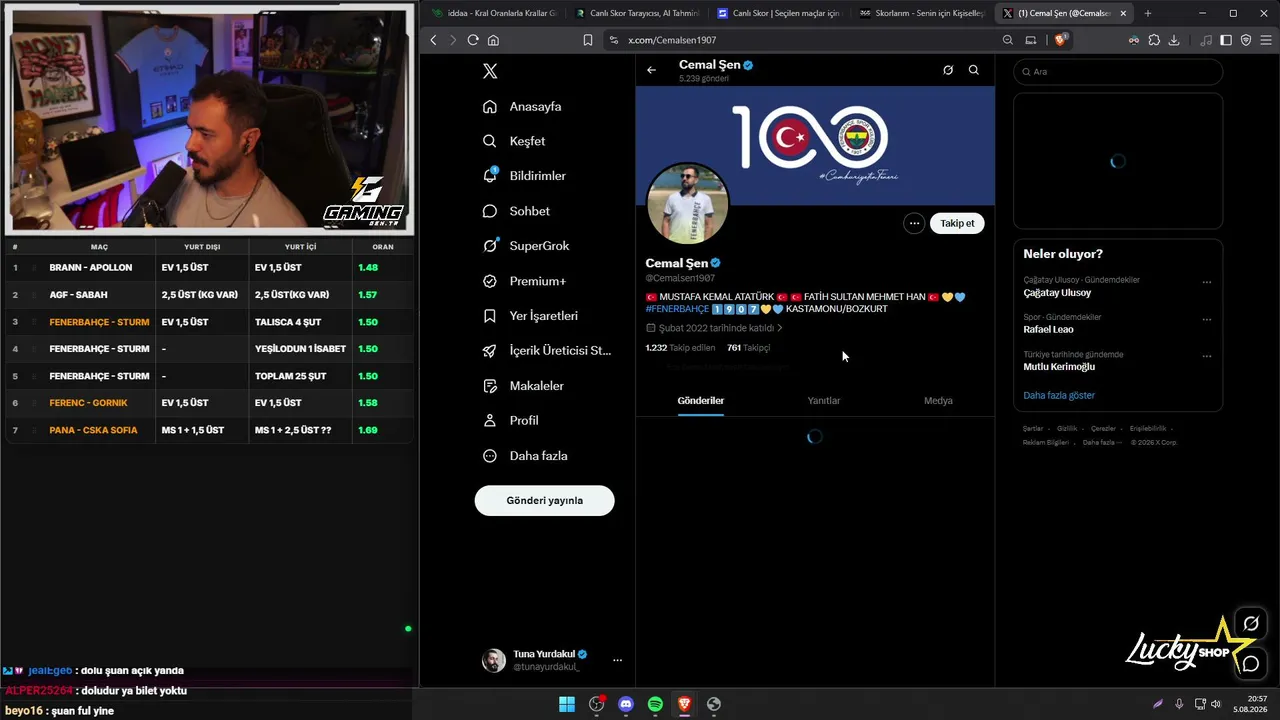
Task: Open the floating Grok button
Action: point(1250,624)
